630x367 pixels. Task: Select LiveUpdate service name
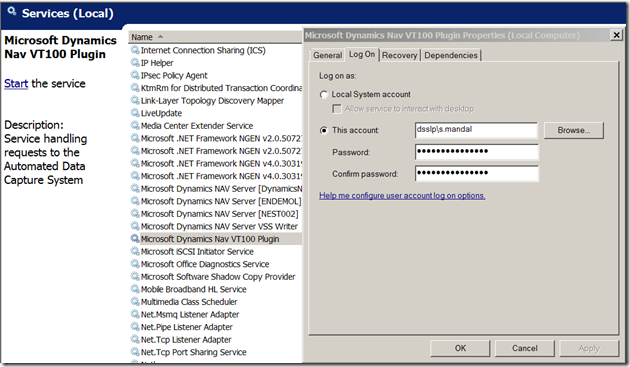tap(161, 113)
